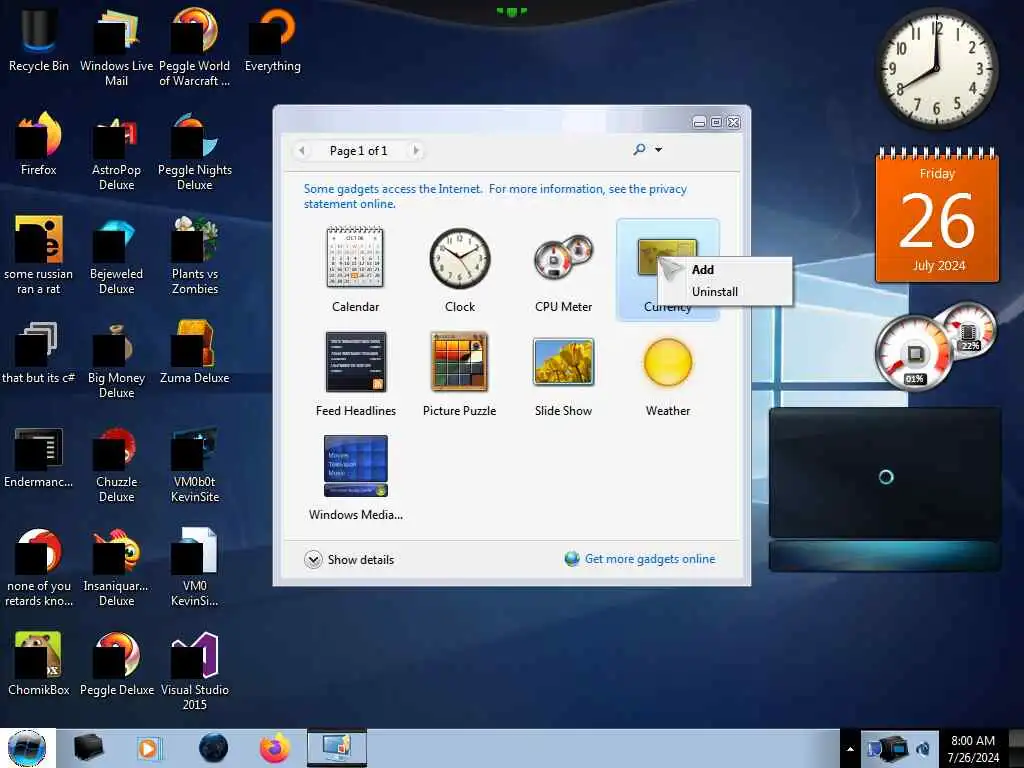Click the calendar gadget showing 26

pos(937,216)
